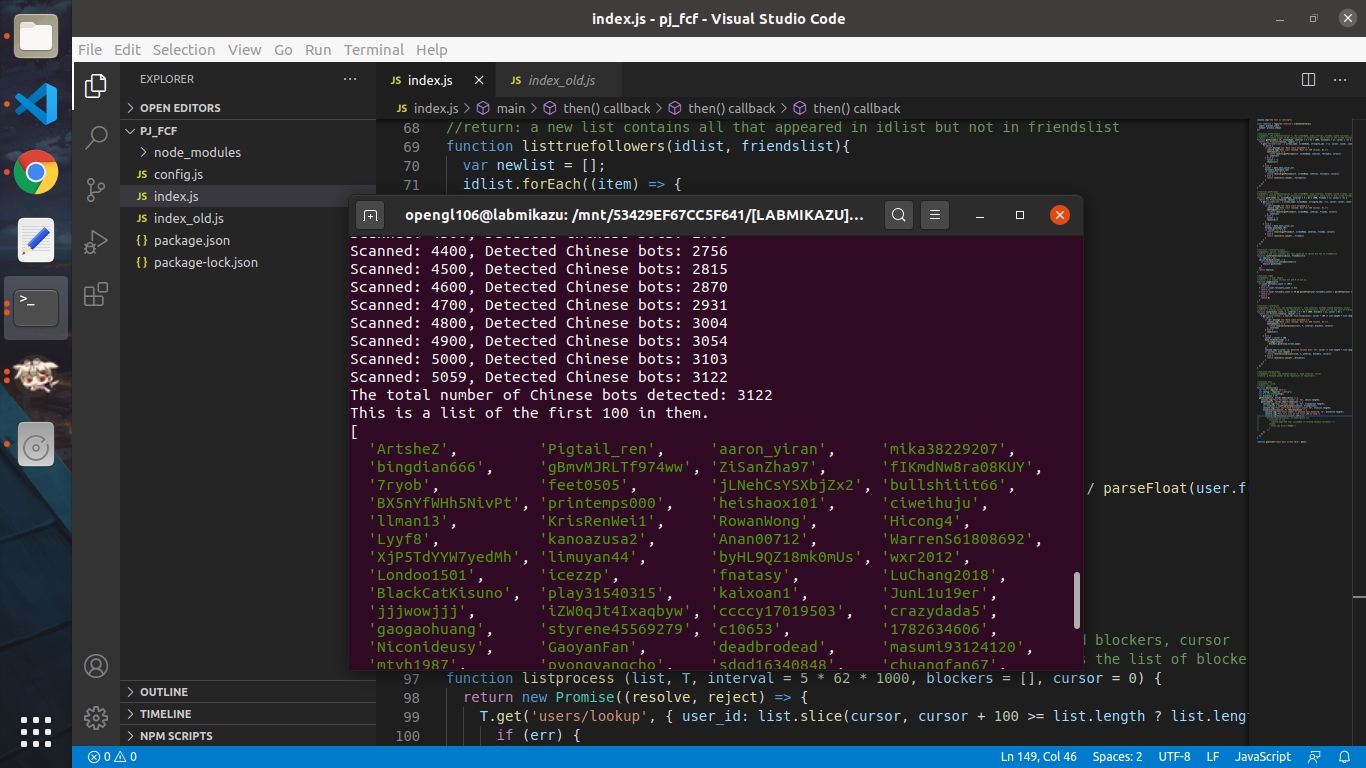Open the Extensions view
Viewport: 1366px width, 768px height.
click(x=96, y=294)
